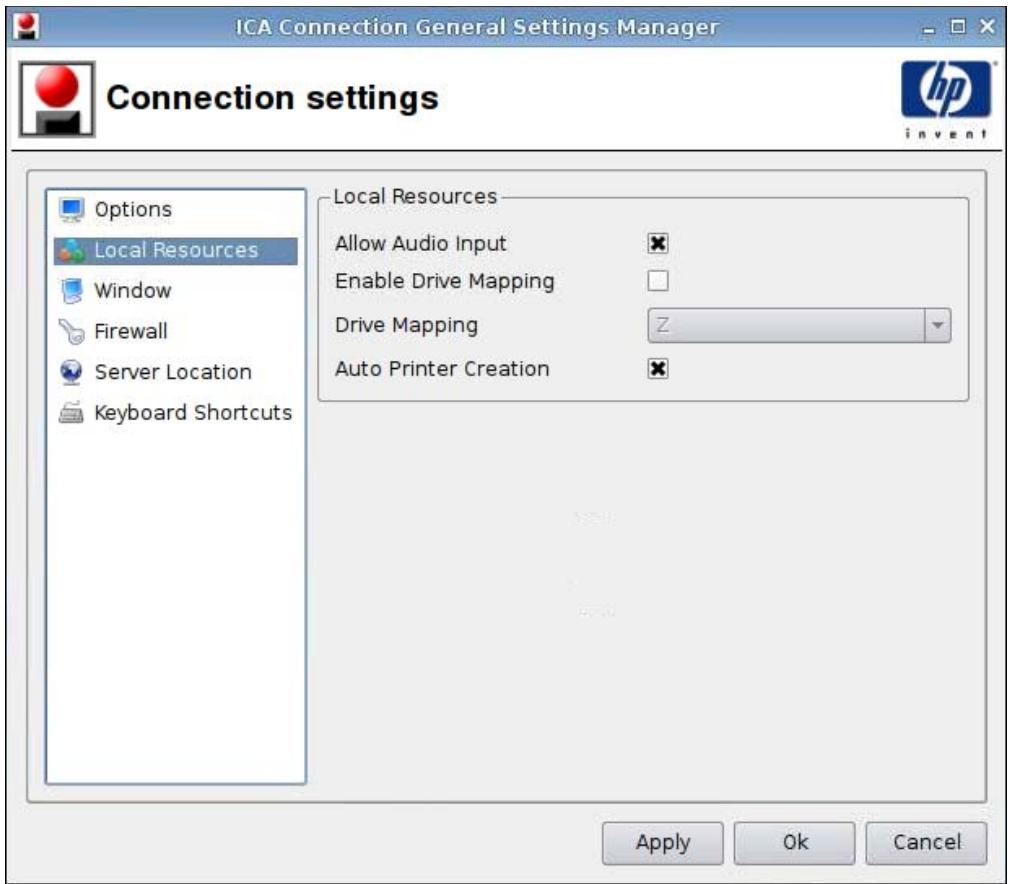Minimize the ICA settings window

click(x=929, y=28)
